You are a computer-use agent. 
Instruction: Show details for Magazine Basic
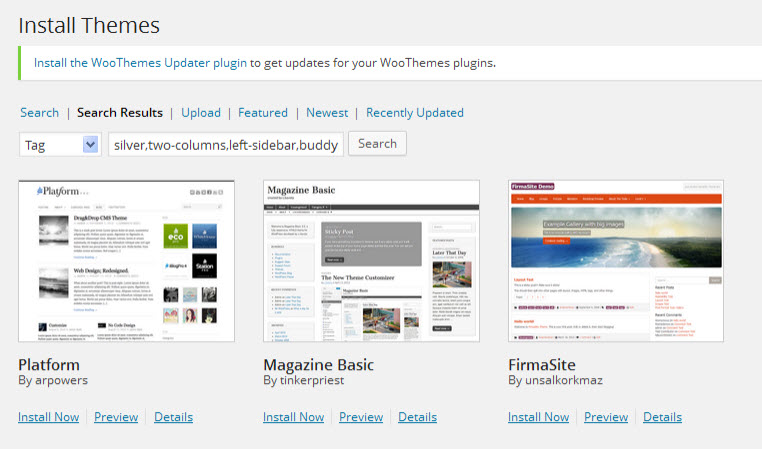tap(417, 417)
